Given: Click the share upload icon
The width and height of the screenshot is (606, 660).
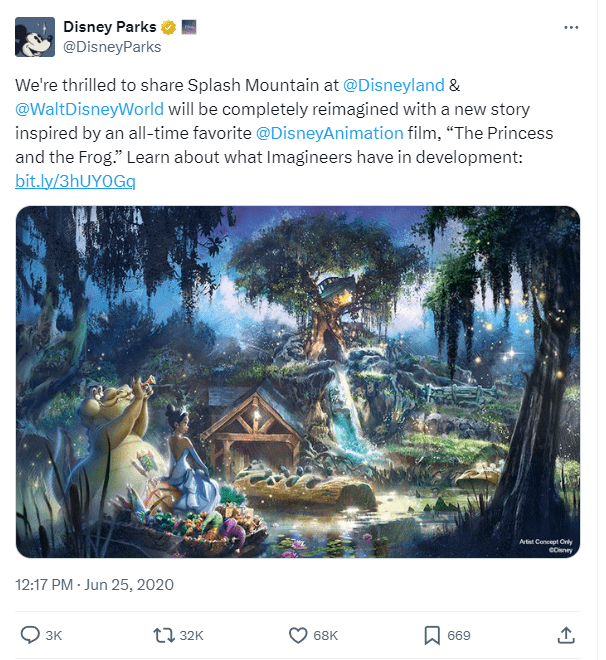Looking at the screenshot, I should 565,635.
